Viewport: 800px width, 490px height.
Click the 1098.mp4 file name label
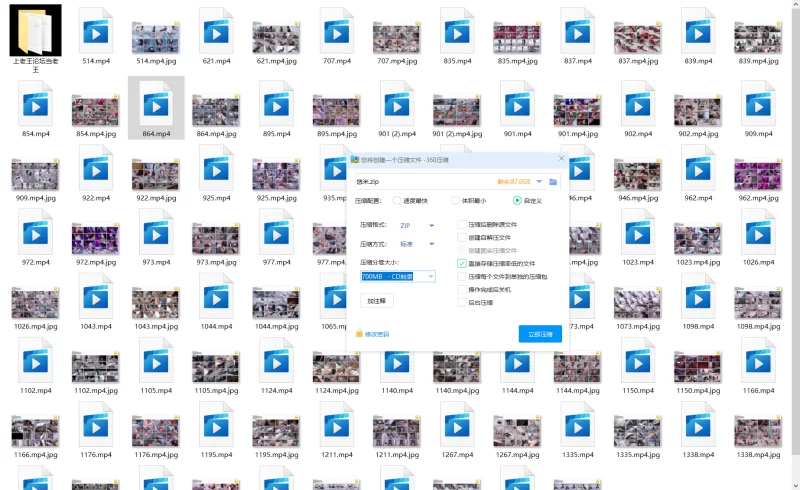click(x=698, y=326)
